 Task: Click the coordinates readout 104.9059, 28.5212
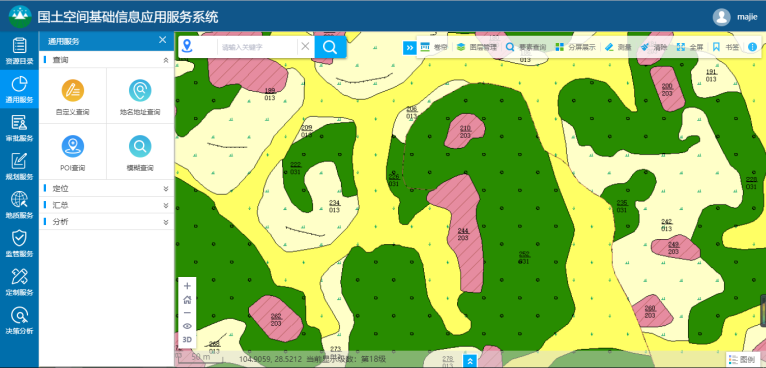point(270,359)
